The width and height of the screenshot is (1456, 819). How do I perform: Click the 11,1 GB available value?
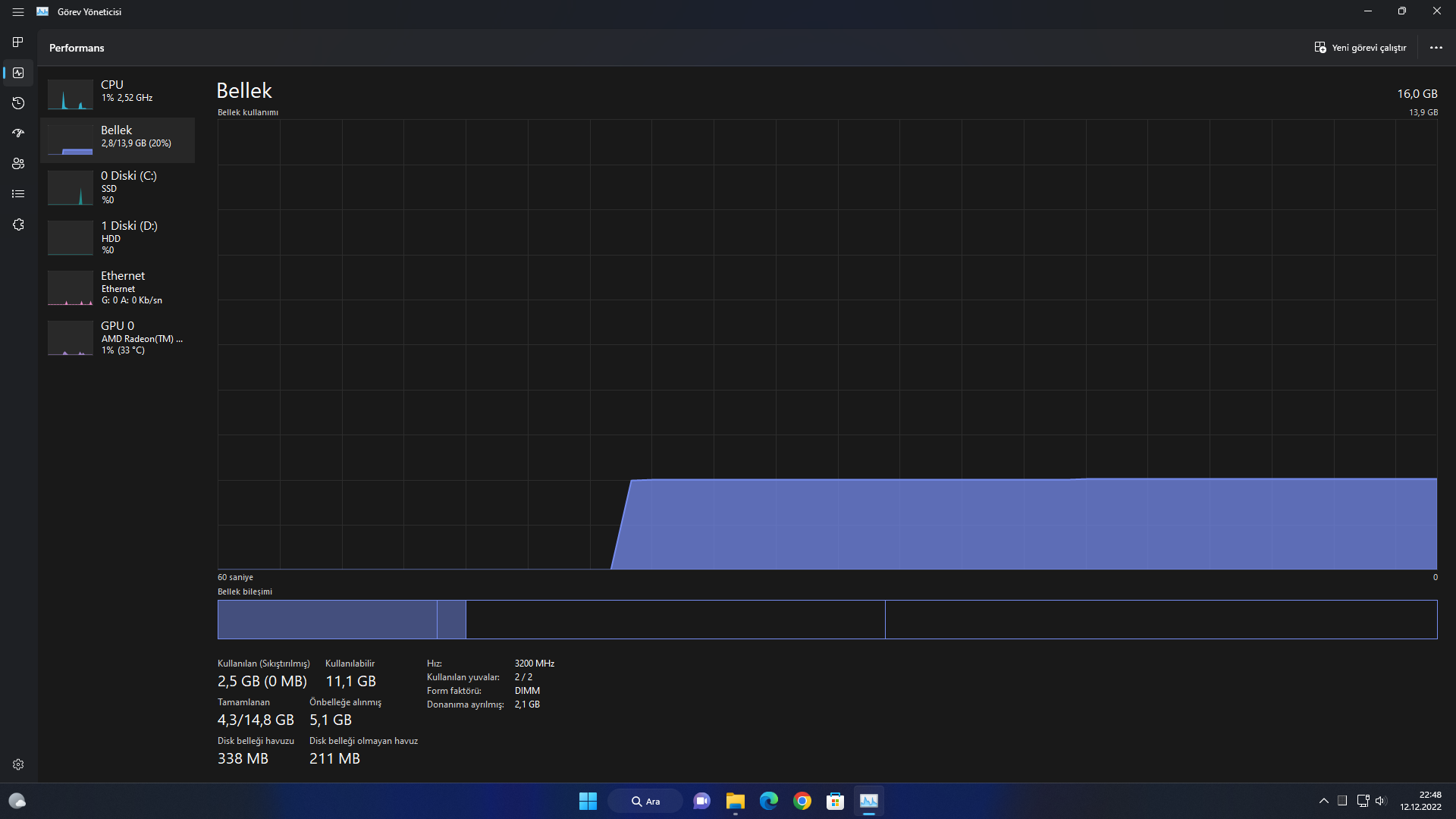350,681
